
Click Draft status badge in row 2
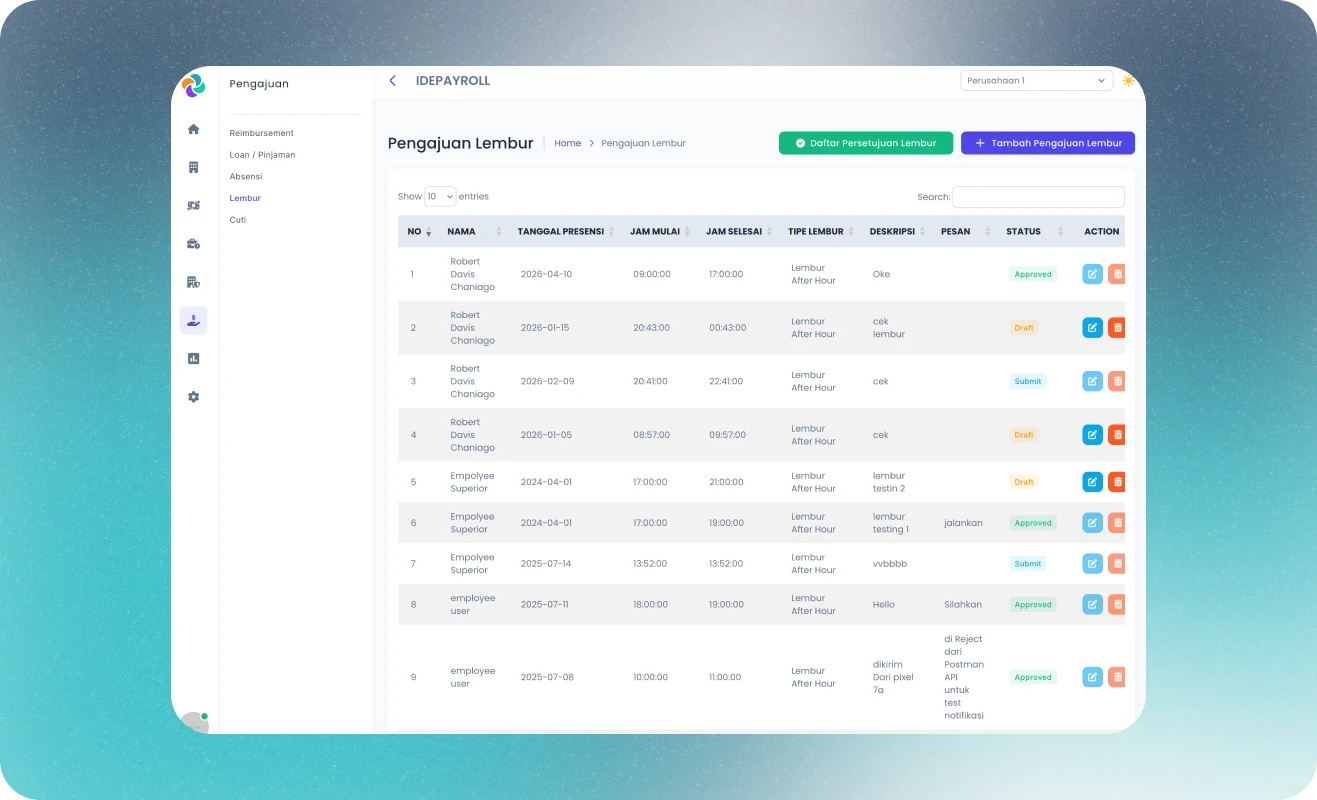click(1024, 328)
